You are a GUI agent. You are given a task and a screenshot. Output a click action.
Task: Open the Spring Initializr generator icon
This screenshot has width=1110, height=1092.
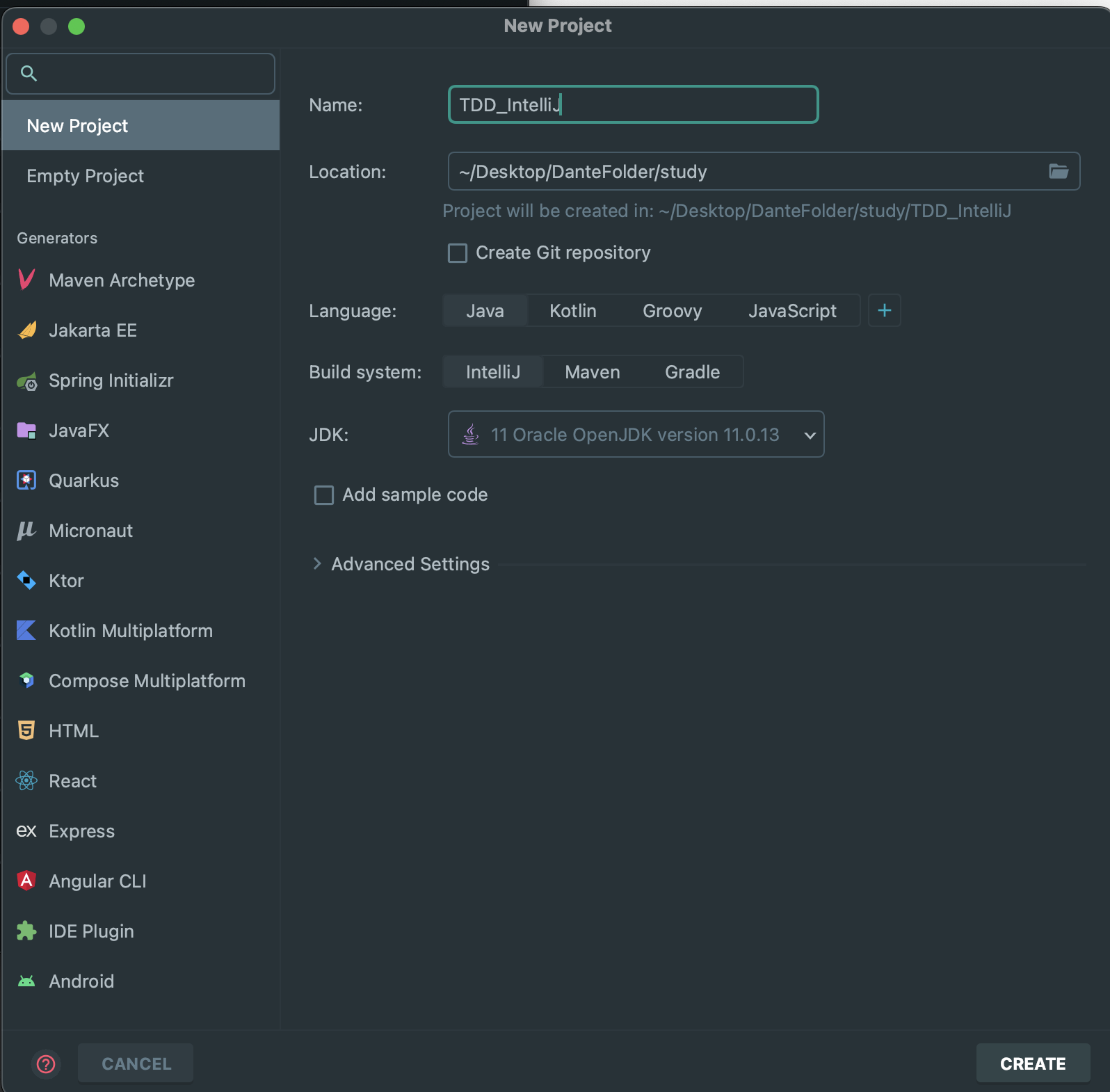26,380
